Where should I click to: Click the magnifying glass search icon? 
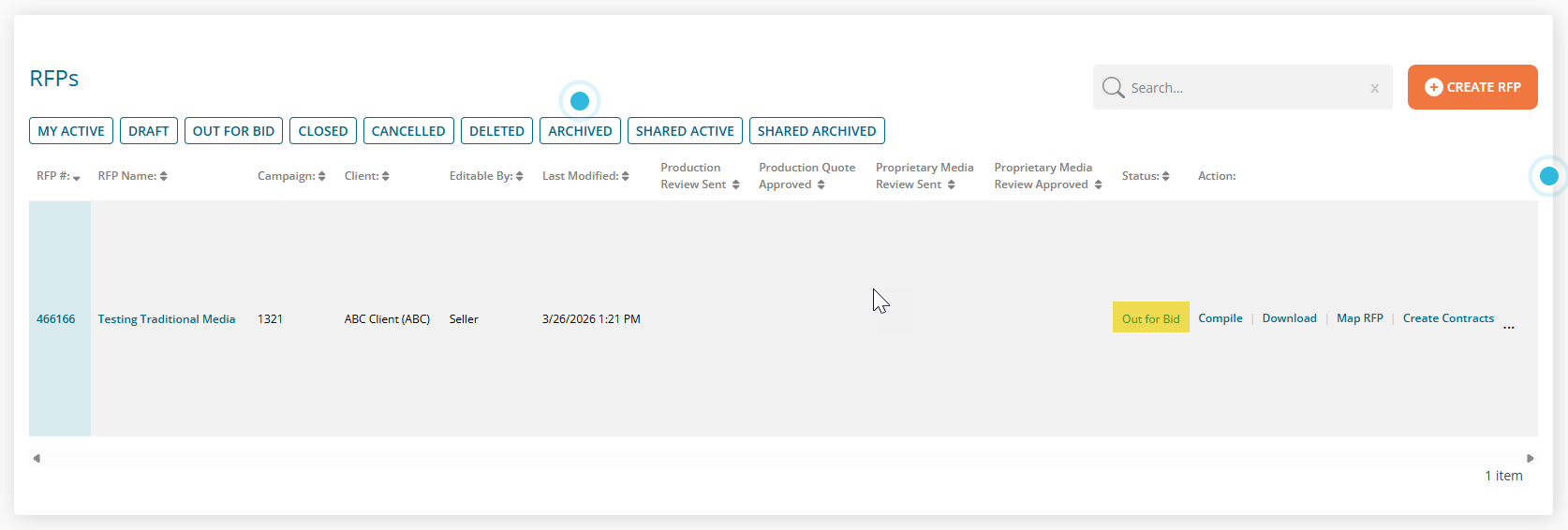(x=1113, y=88)
